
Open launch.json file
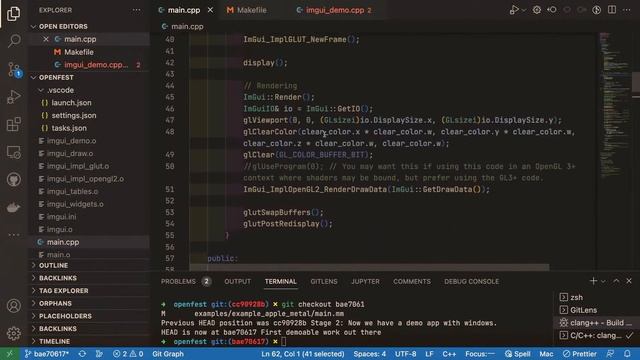(x=71, y=103)
